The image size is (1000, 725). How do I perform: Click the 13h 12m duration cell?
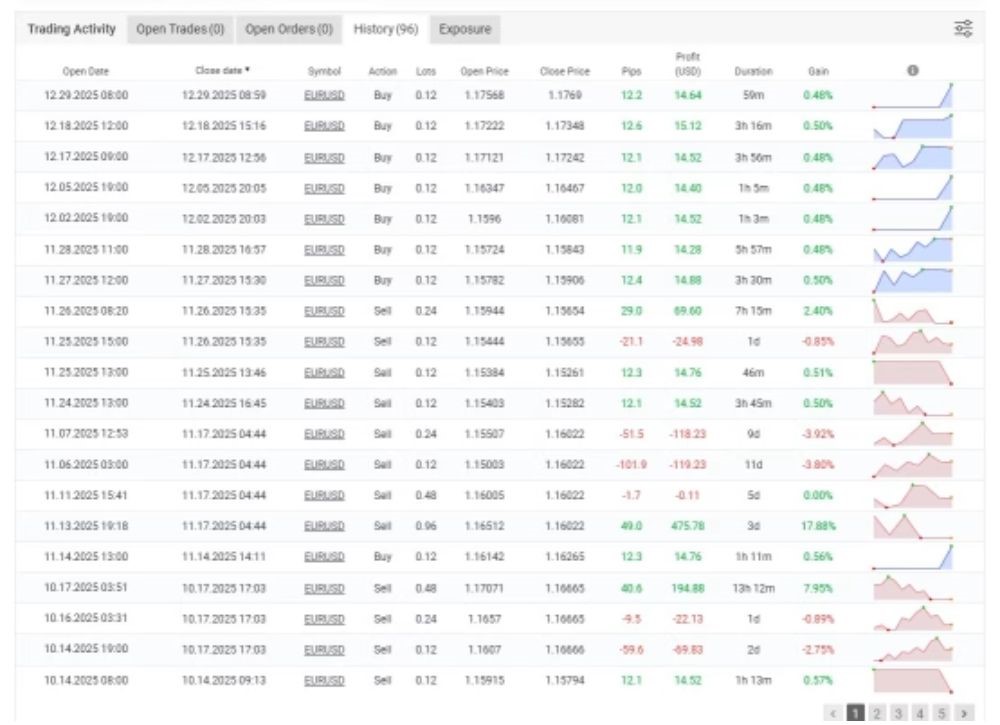753,588
